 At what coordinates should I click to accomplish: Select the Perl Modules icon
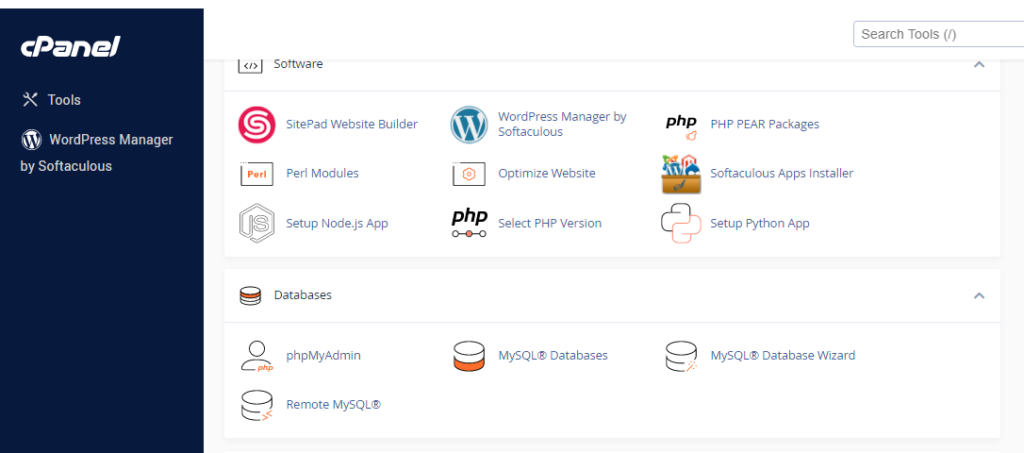(257, 174)
